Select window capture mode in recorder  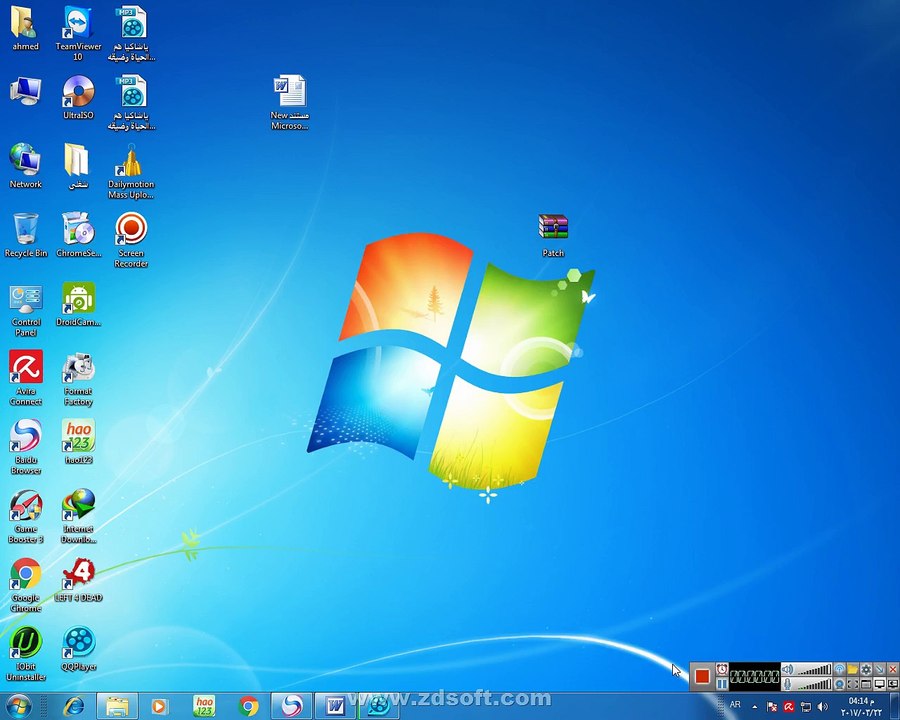point(866,684)
